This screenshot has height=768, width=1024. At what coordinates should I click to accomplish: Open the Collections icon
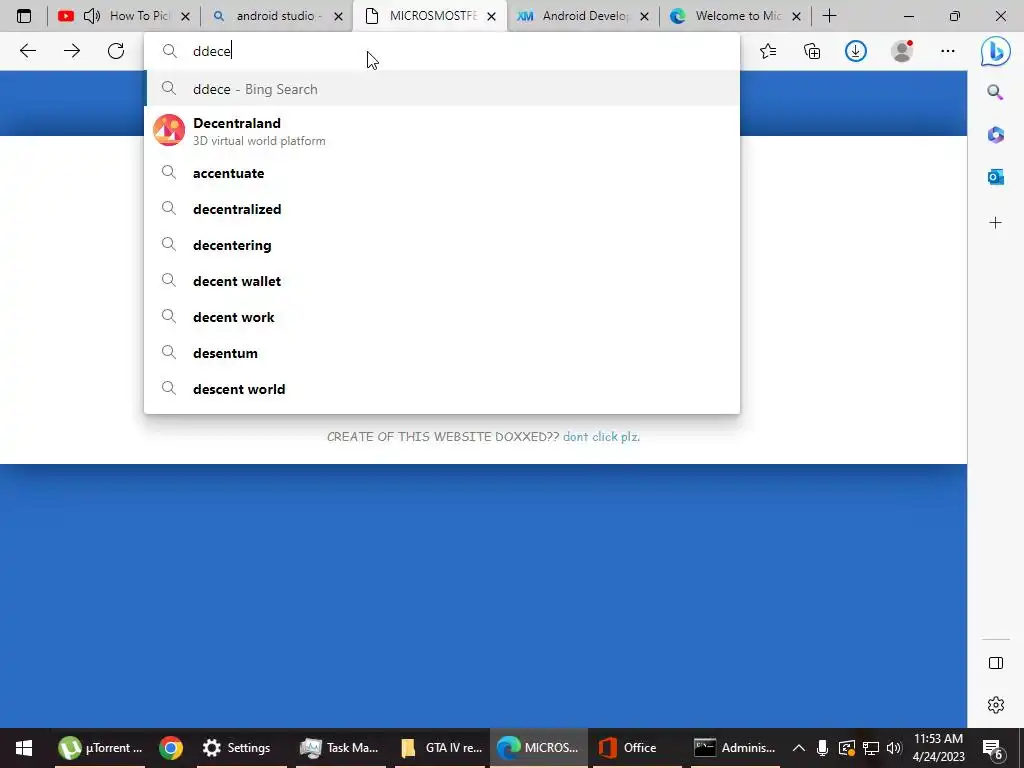pos(812,51)
